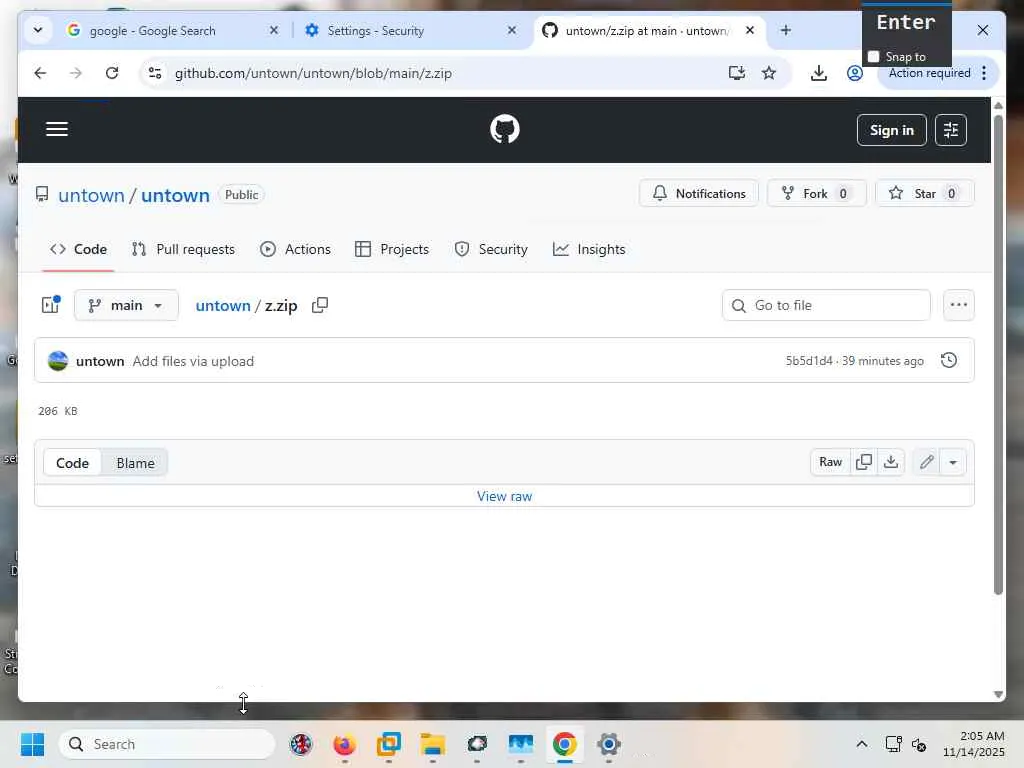Screen dimensions: 1024x768
Task: Close the Settings - Security tab
Action: [511, 30]
